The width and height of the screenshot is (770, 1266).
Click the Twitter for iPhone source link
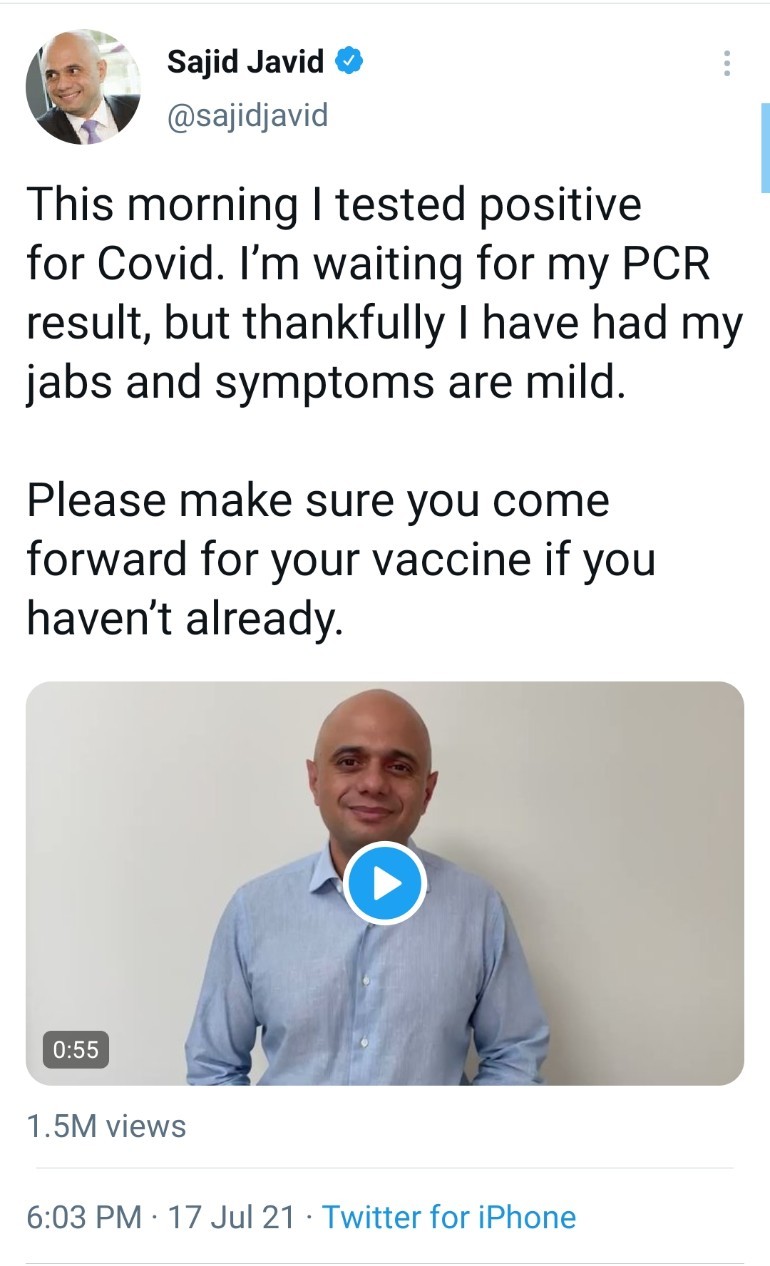tap(449, 1217)
